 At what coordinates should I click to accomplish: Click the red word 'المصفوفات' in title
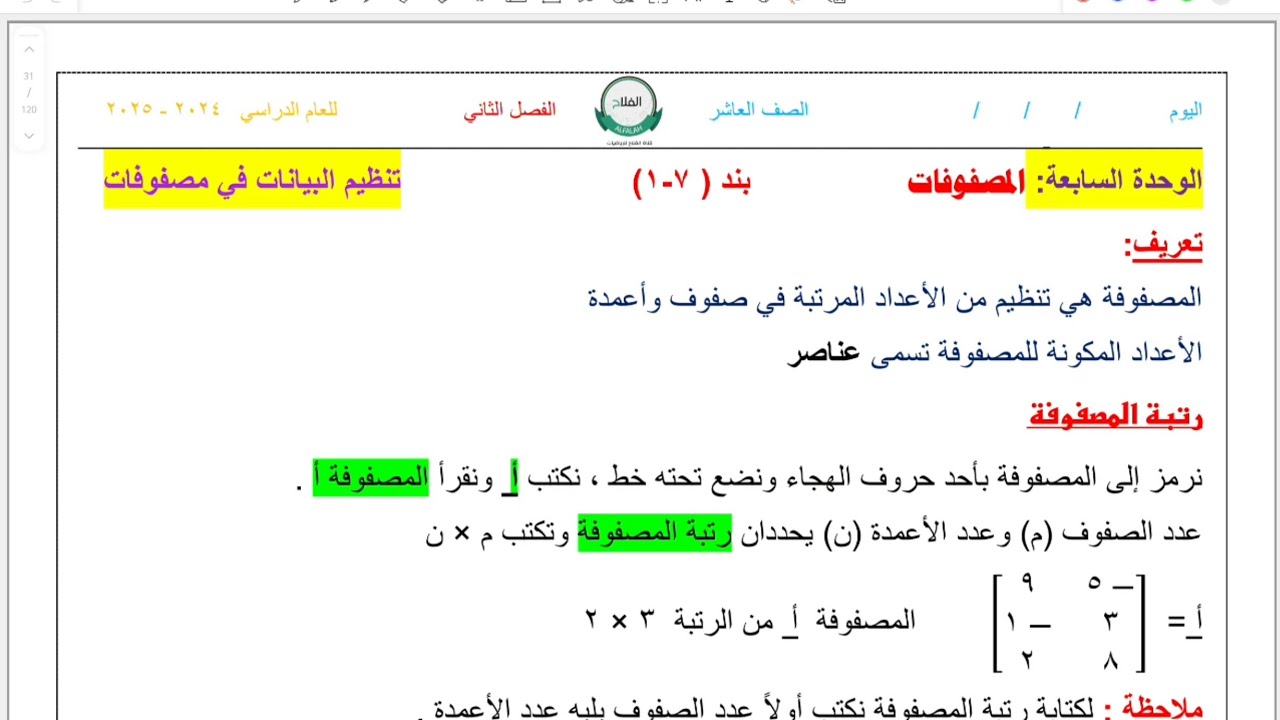pos(966,183)
